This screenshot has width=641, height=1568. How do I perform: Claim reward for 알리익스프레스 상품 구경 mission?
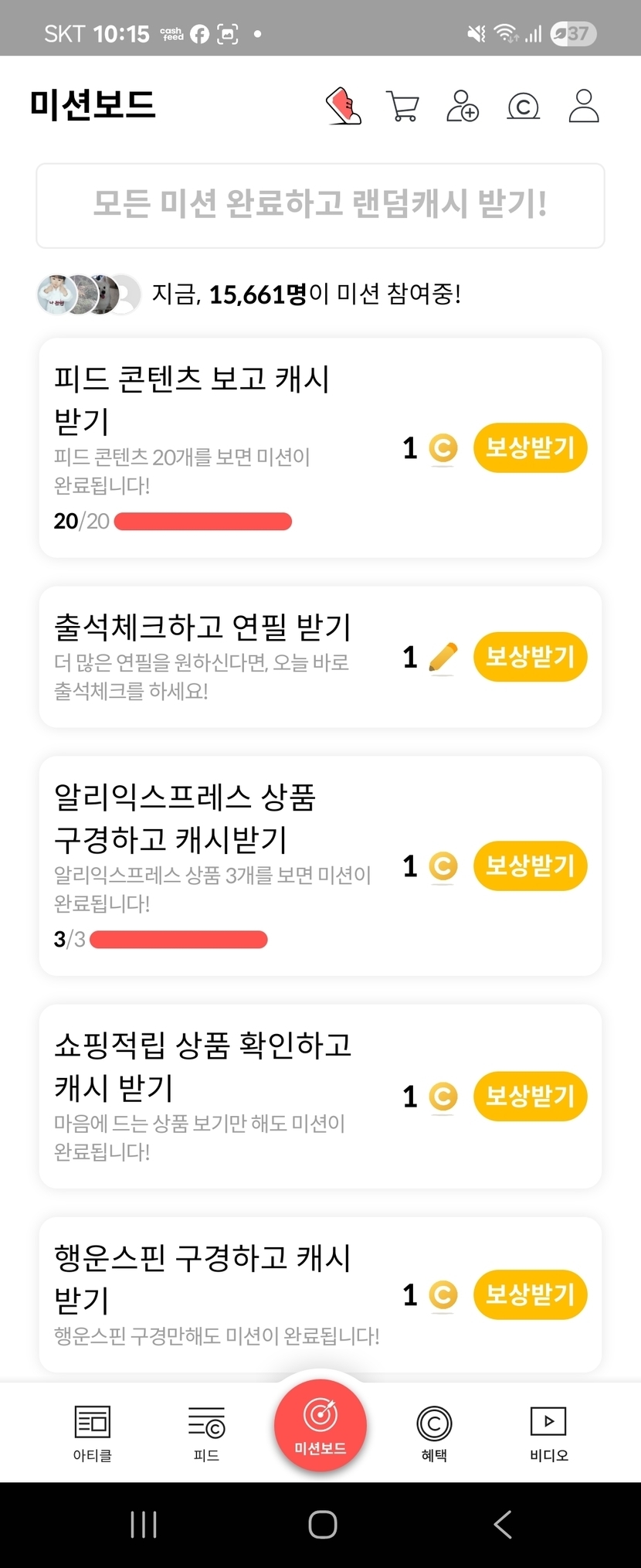(x=530, y=866)
